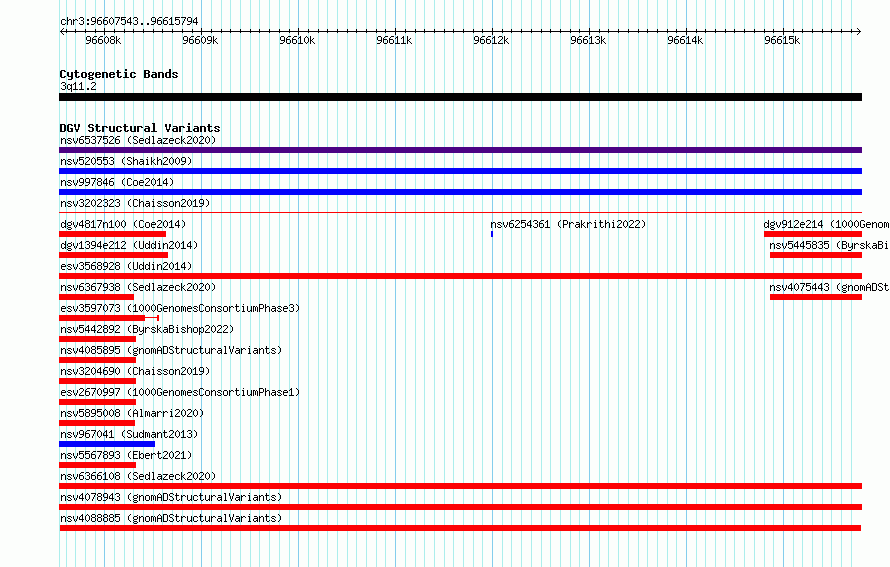The height and width of the screenshot is (567, 890).
Task: Click the Cytogenetic Bands track title
Action: pyautogui.click(x=119, y=74)
